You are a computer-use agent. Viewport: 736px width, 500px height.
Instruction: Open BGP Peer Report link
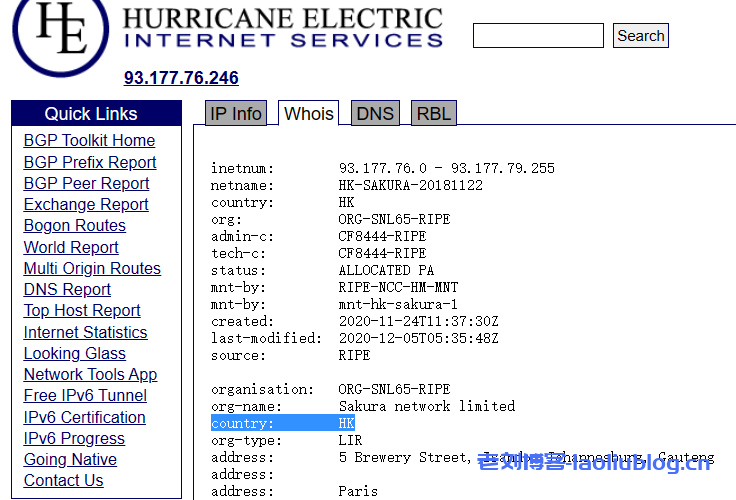(x=86, y=183)
